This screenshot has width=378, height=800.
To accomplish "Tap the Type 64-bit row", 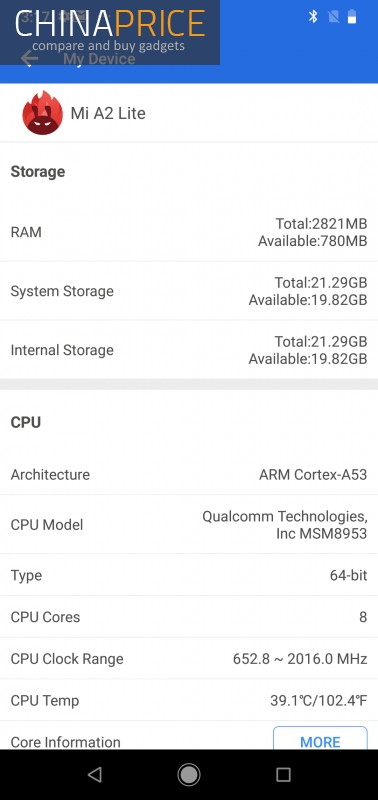I will 189,575.
